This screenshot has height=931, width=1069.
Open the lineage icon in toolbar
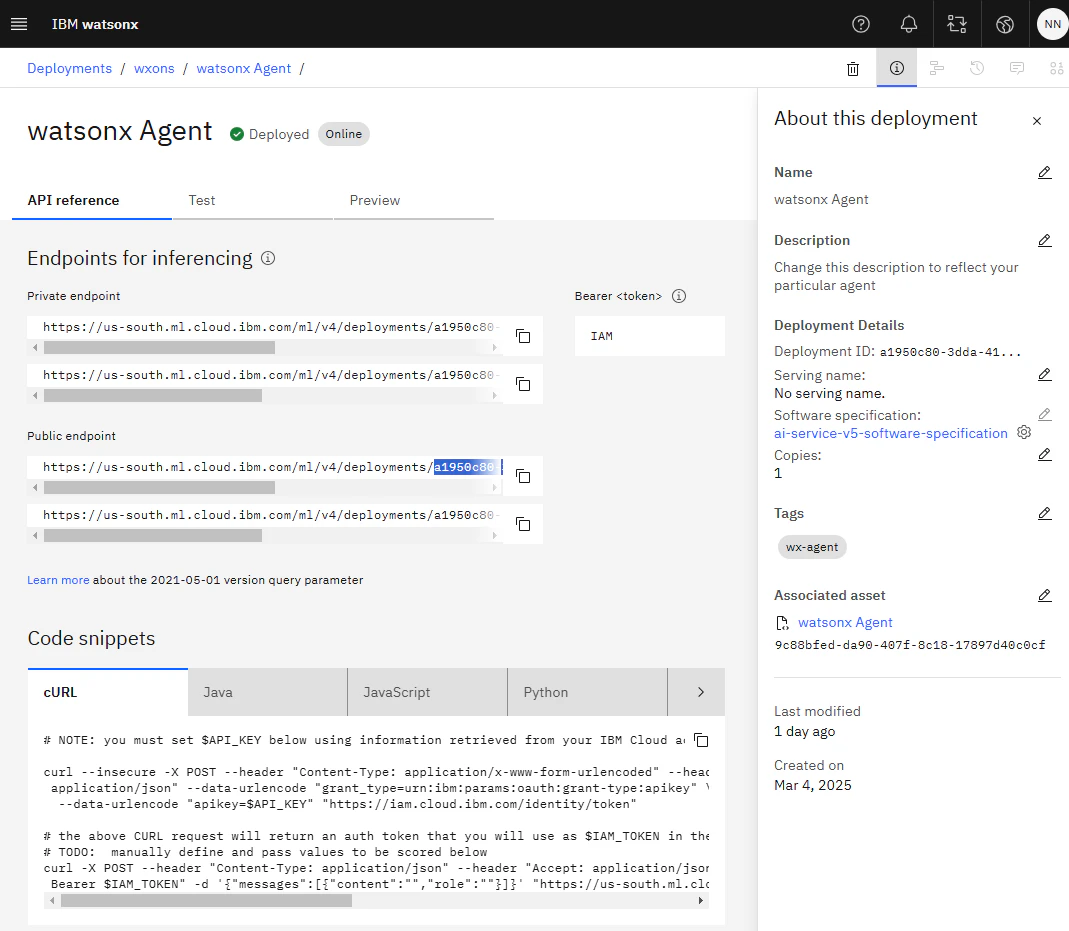tap(937, 67)
